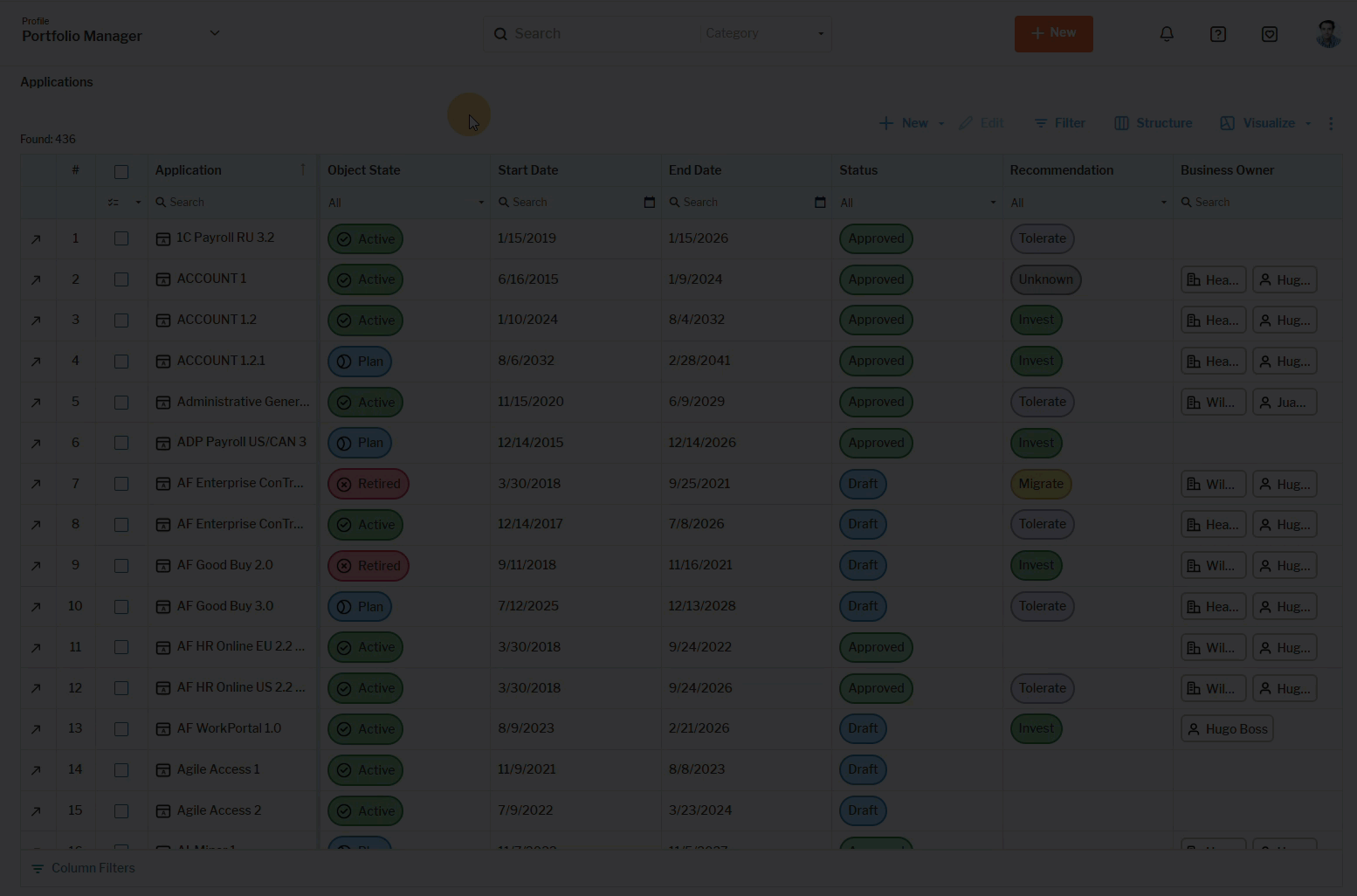Open the notifications bell icon
This screenshot has width=1357, height=896.
tap(1167, 34)
